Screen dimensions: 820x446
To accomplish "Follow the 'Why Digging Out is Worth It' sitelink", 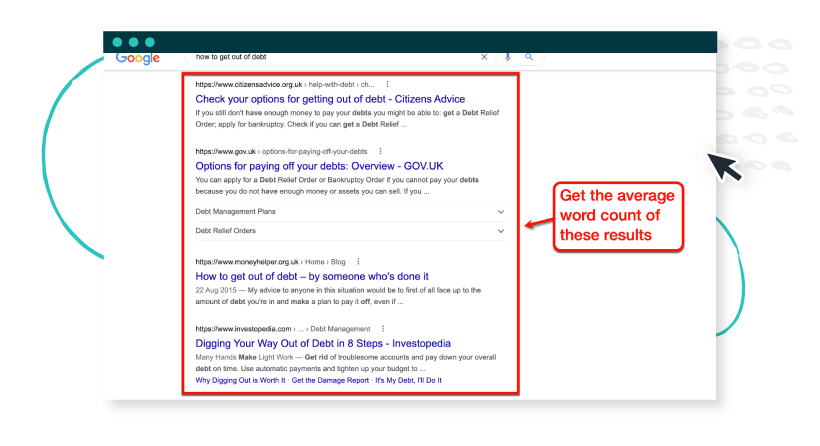I will [x=240, y=380].
